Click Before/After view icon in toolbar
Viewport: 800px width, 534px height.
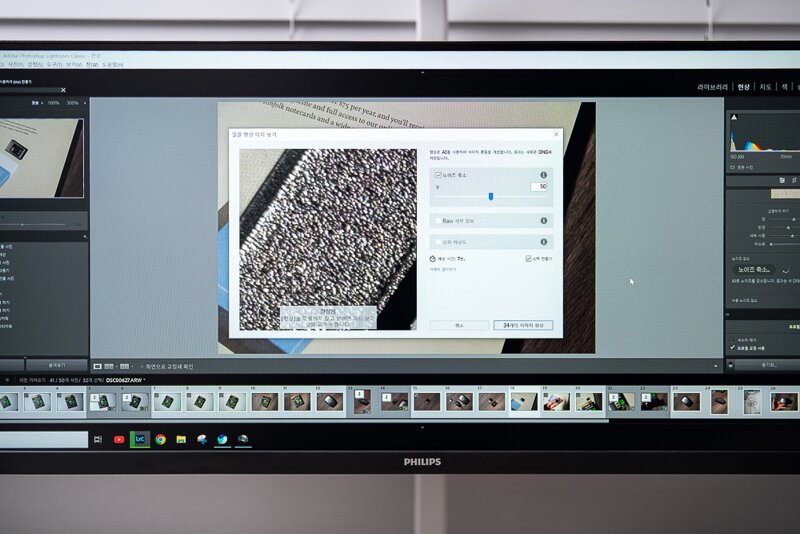coord(124,366)
